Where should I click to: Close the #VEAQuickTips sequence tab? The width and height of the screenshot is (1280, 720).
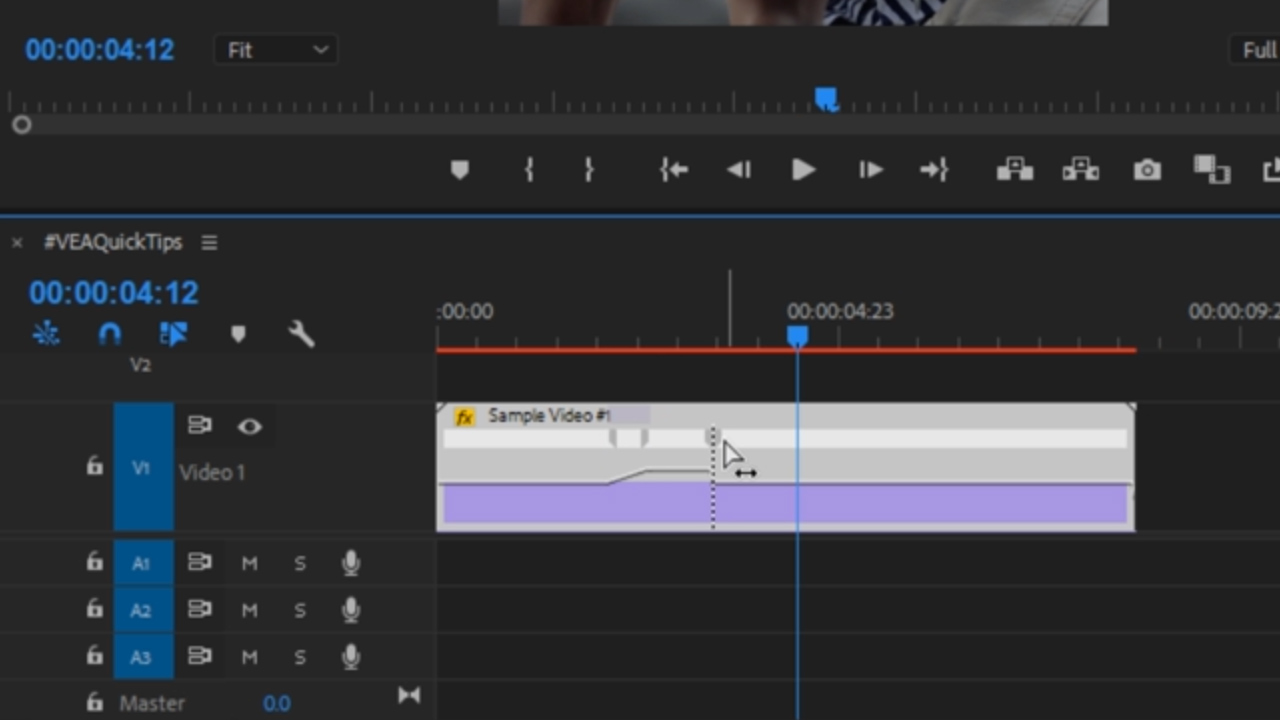coord(17,242)
